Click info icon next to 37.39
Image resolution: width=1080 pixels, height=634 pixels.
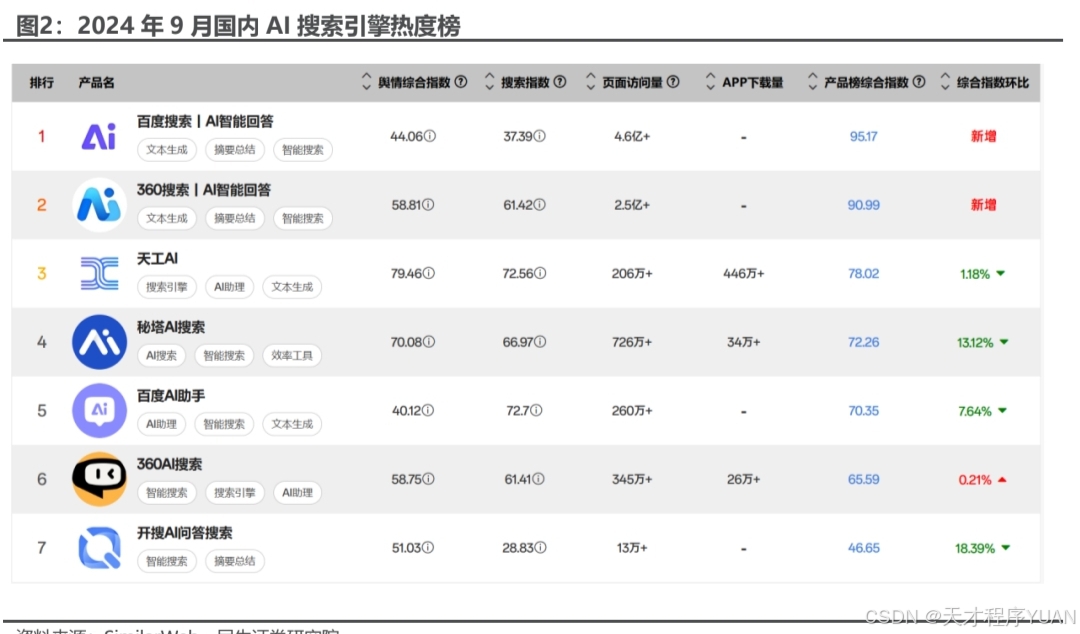point(540,136)
